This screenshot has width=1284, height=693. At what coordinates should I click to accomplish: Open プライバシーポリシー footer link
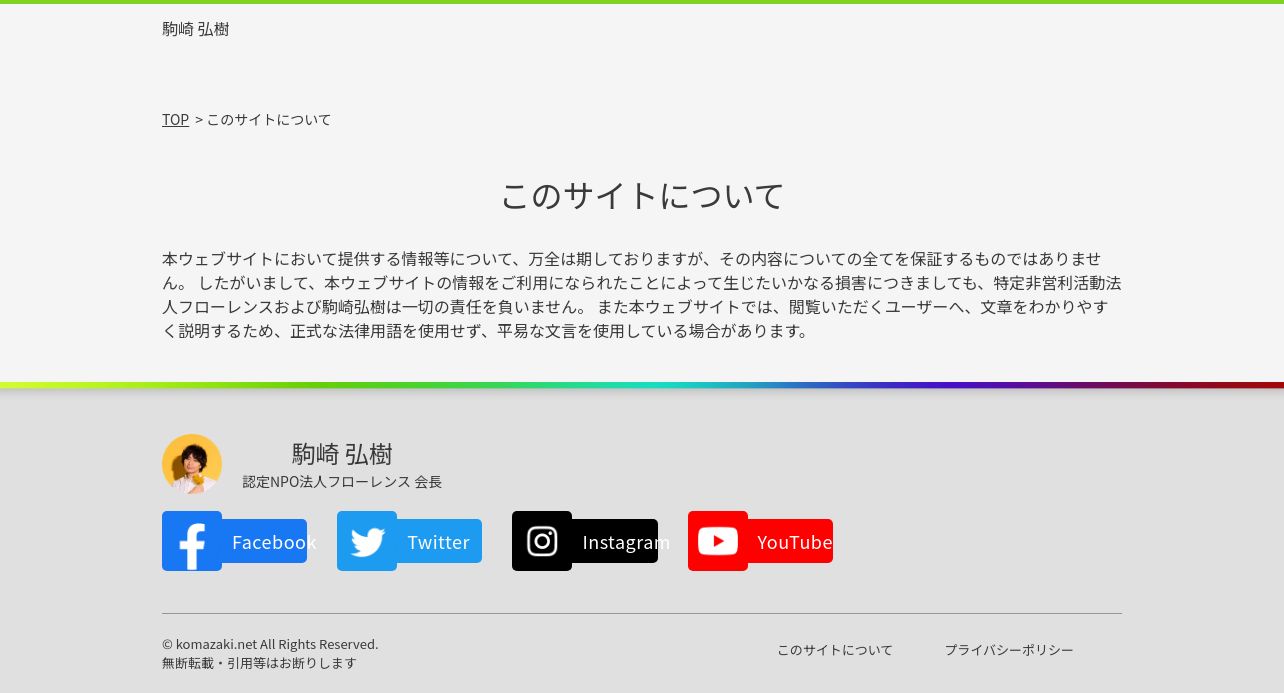(1009, 650)
